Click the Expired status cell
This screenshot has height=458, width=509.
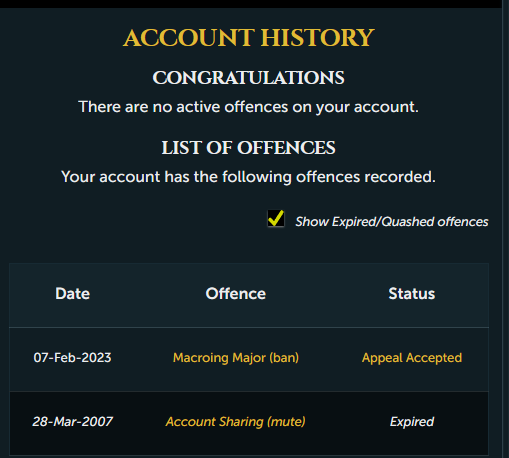point(412,422)
